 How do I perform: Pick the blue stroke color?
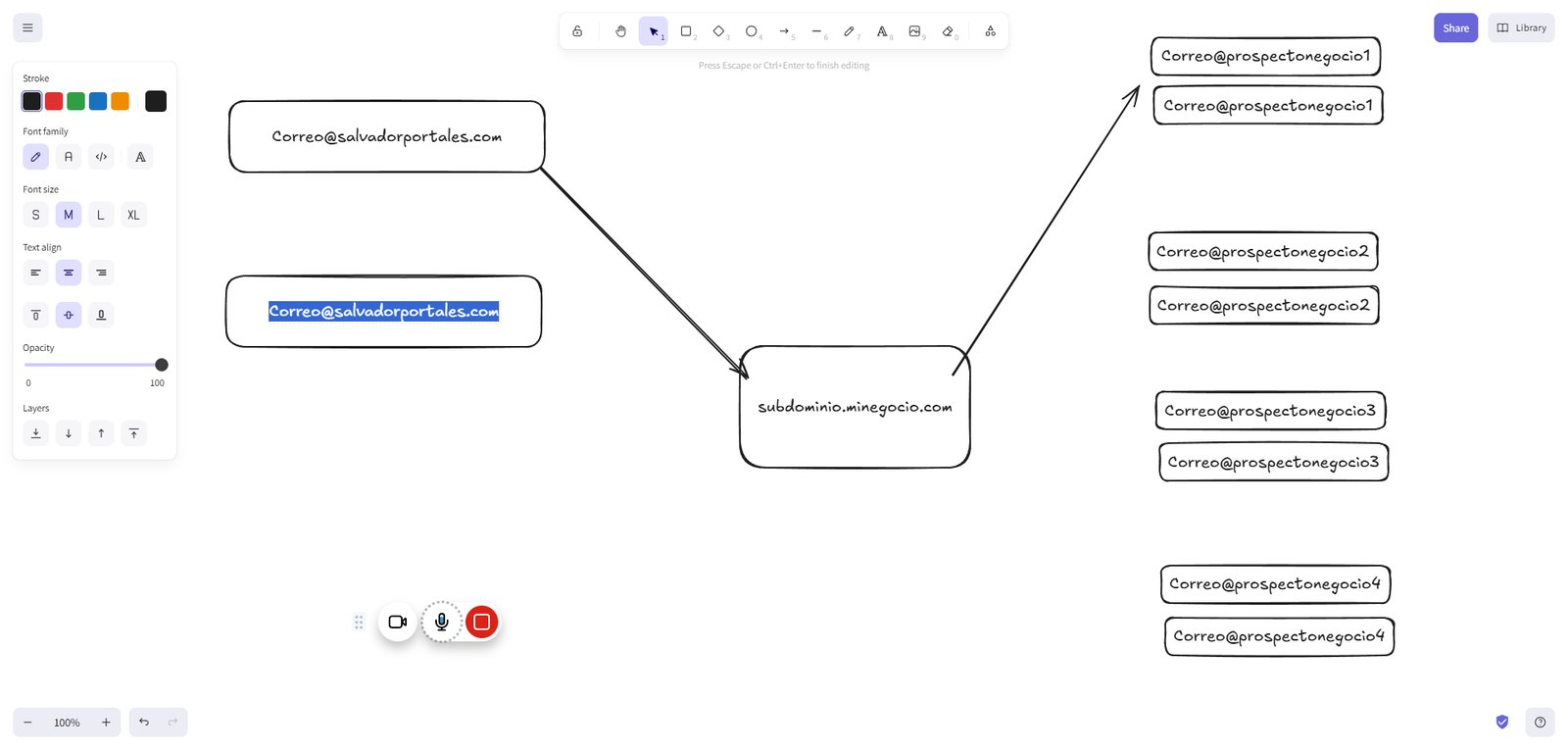click(x=98, y=101)
